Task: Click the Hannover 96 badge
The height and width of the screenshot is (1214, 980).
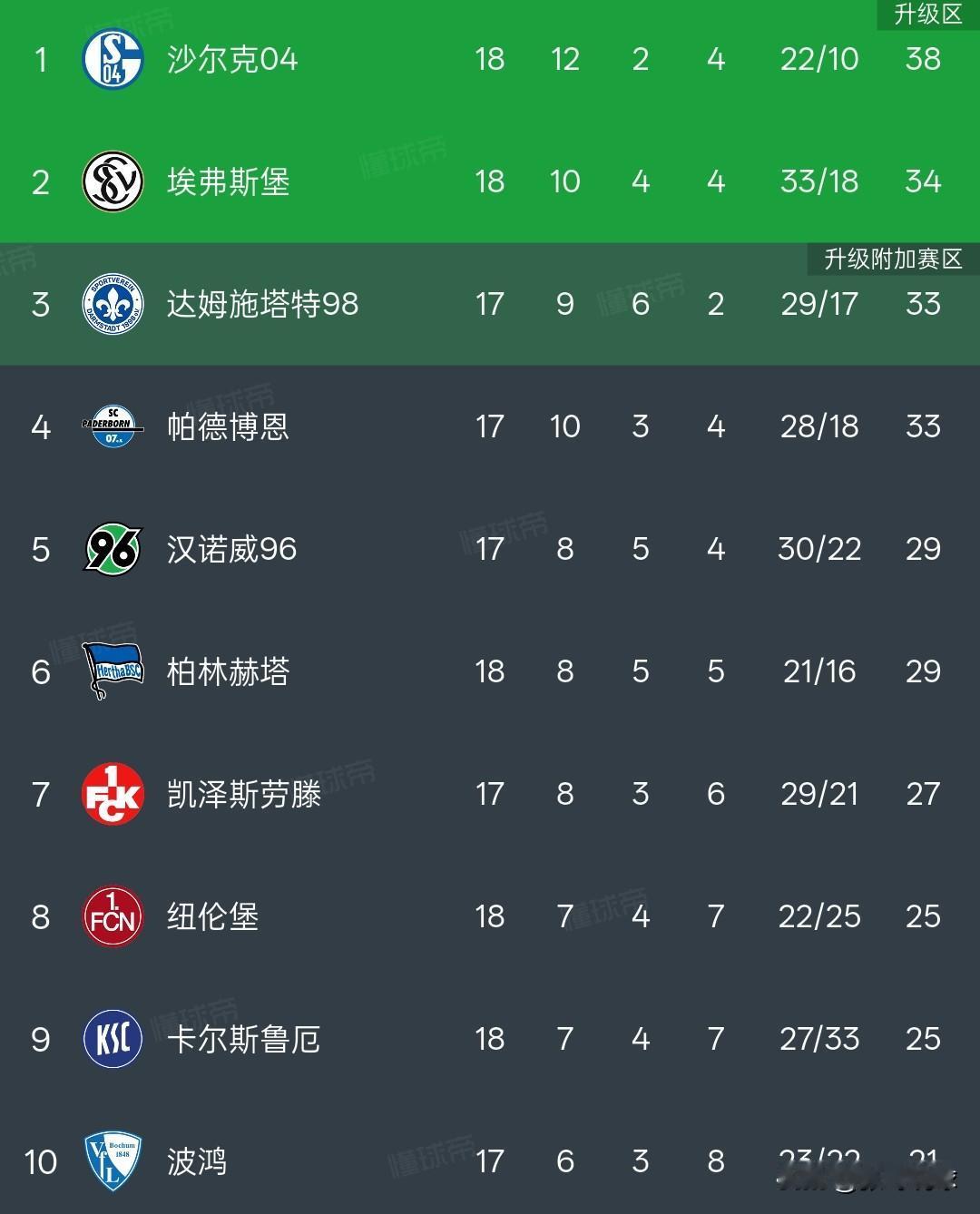Action: pos(113,549)
